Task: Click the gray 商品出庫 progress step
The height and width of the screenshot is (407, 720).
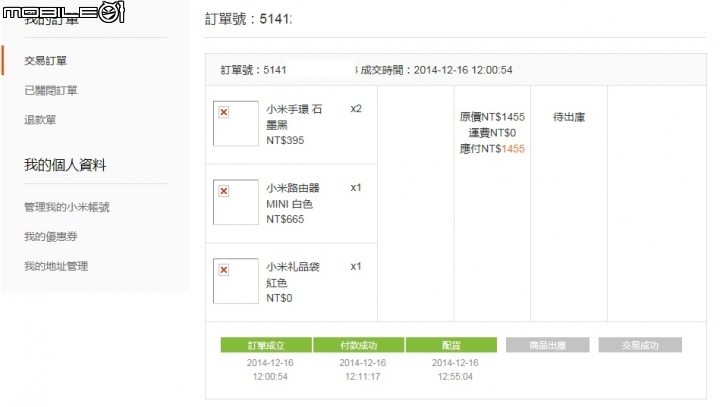Action: click(547, 345)
